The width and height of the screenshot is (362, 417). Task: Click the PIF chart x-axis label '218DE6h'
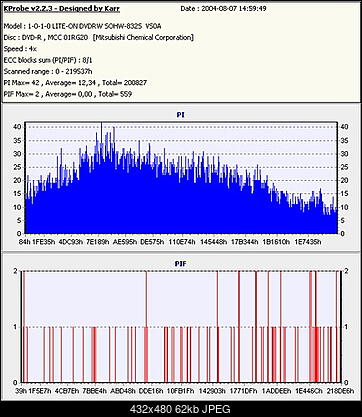340,391
